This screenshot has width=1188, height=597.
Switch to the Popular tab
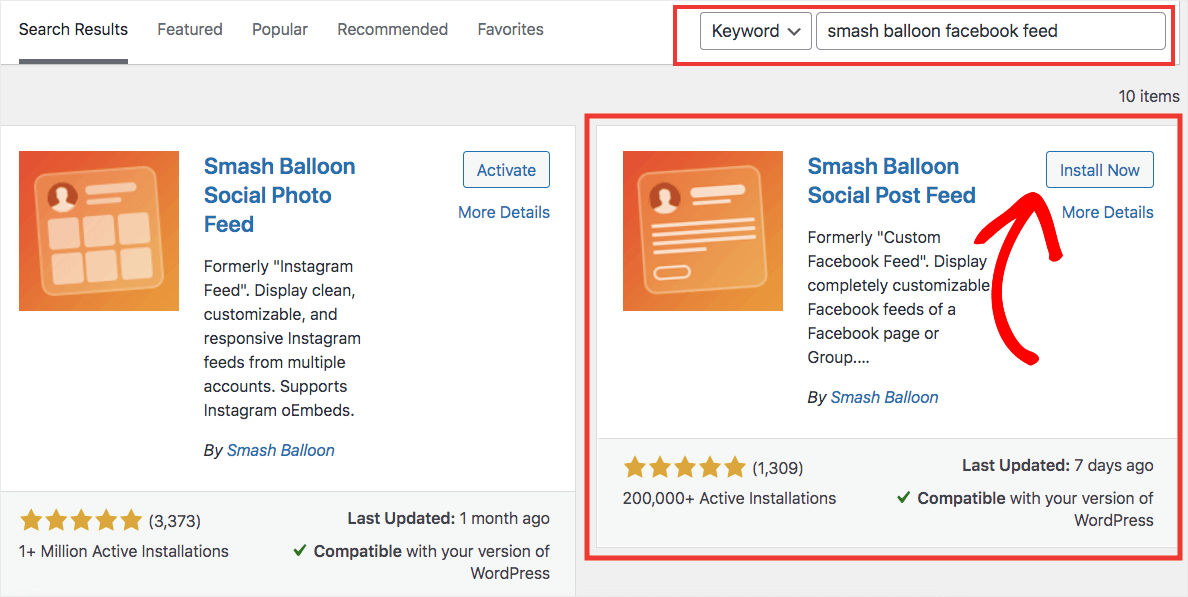[x=279, y=29]
